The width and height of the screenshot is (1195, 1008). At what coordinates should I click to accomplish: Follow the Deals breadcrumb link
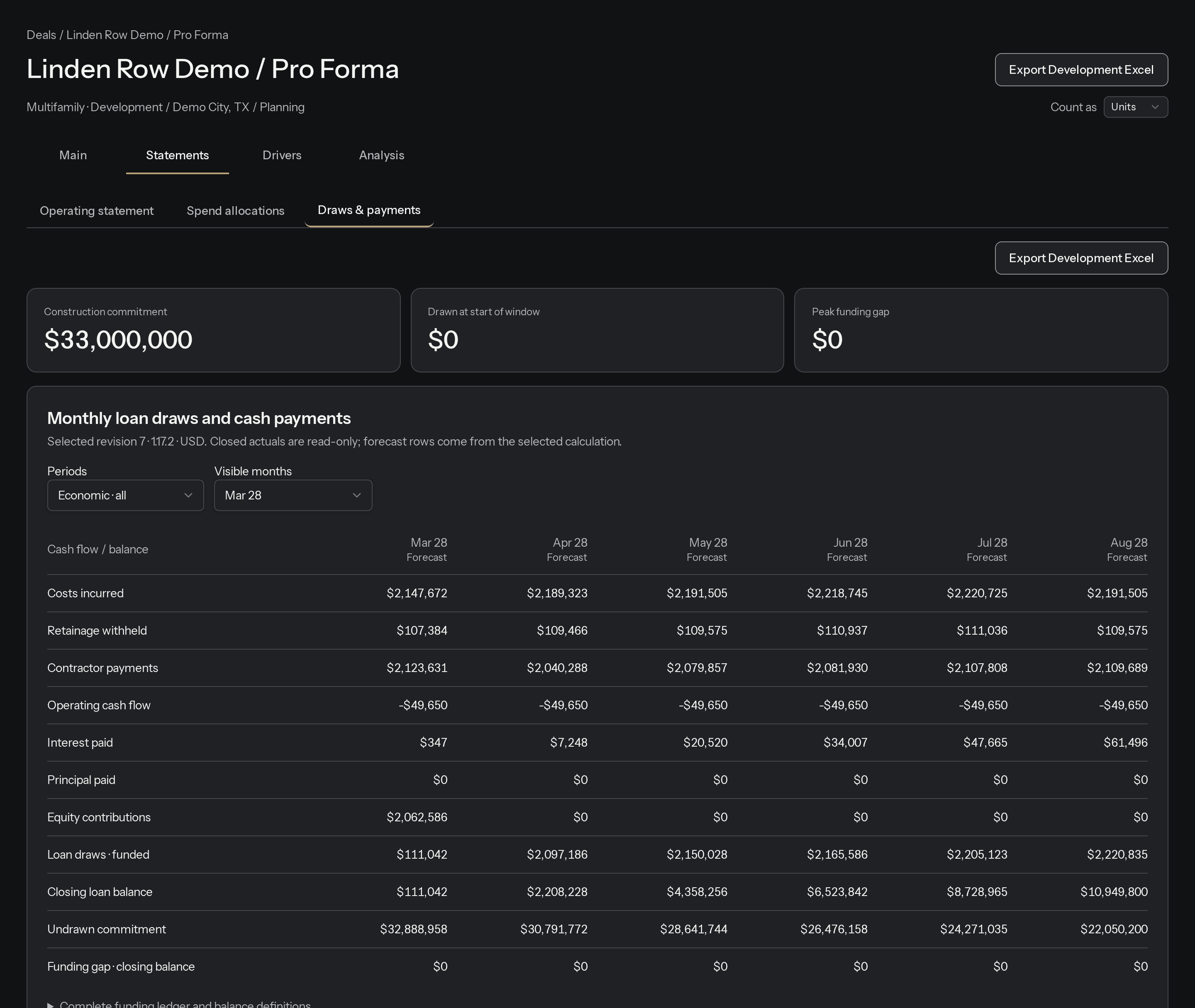point(41,35)
